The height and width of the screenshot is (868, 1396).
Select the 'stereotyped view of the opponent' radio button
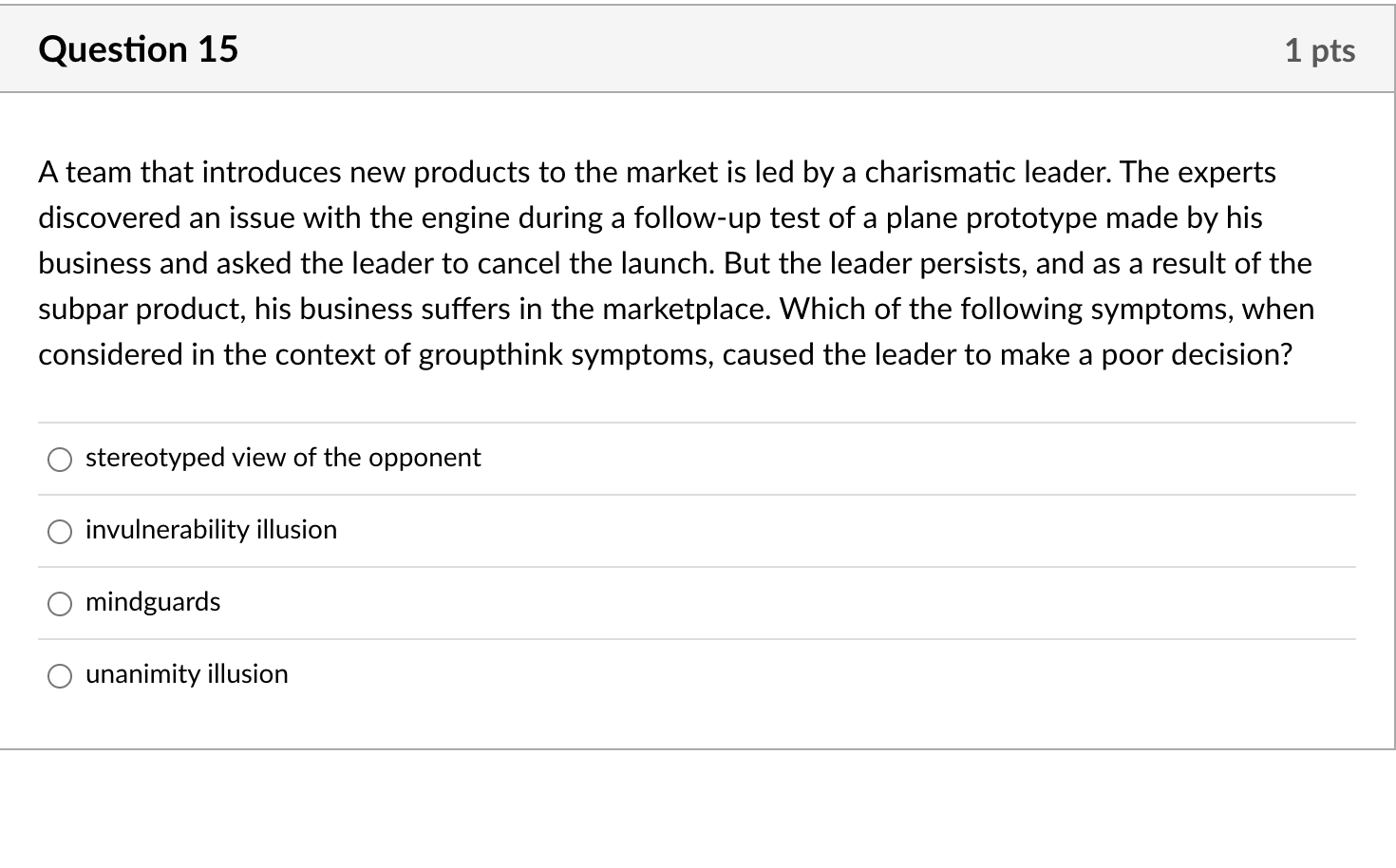(x=60, y=460)
